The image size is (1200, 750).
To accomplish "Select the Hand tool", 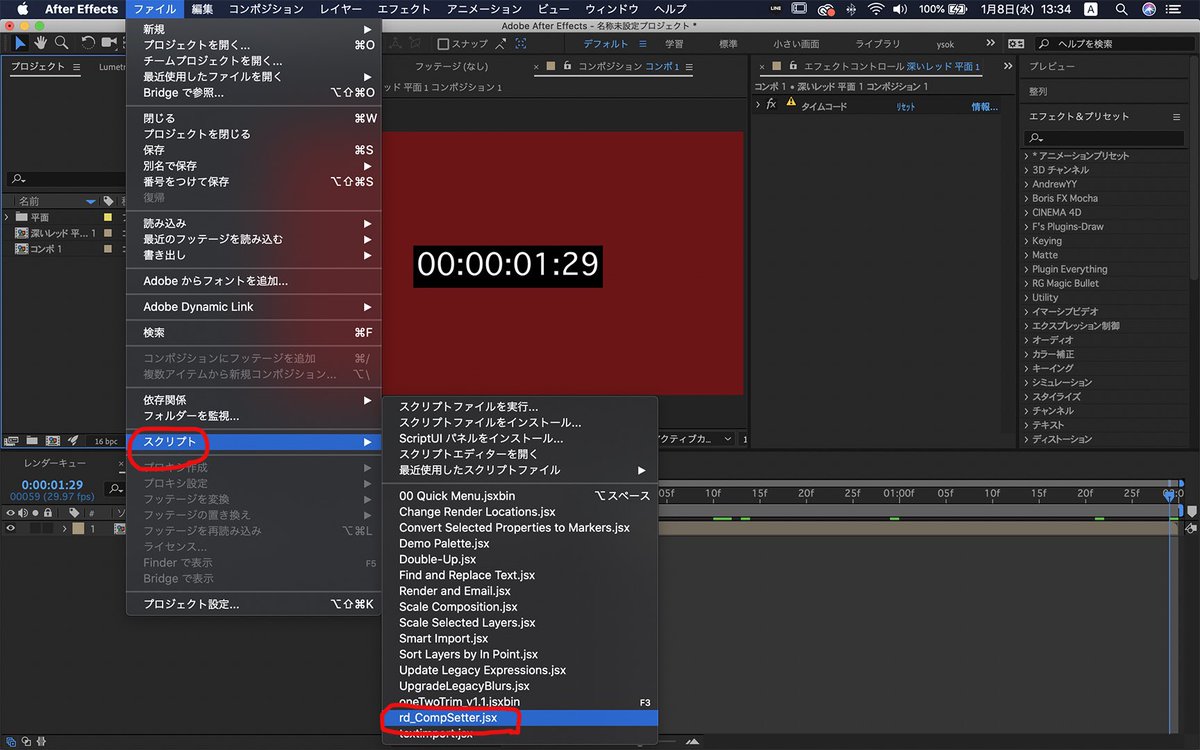I will pyautogui.click(x=41, y=43).
